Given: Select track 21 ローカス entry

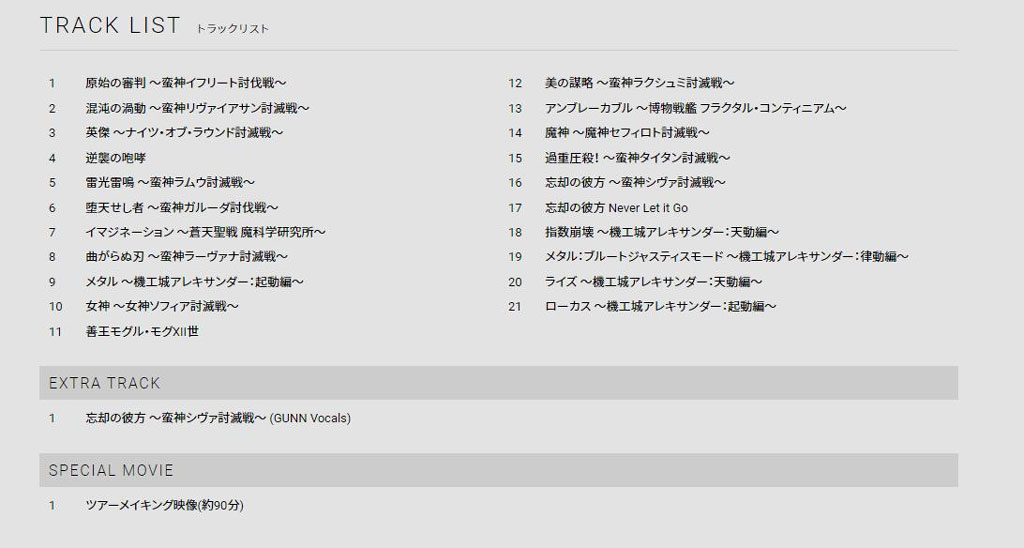Looking at the screenshot, I should point(661,306).
